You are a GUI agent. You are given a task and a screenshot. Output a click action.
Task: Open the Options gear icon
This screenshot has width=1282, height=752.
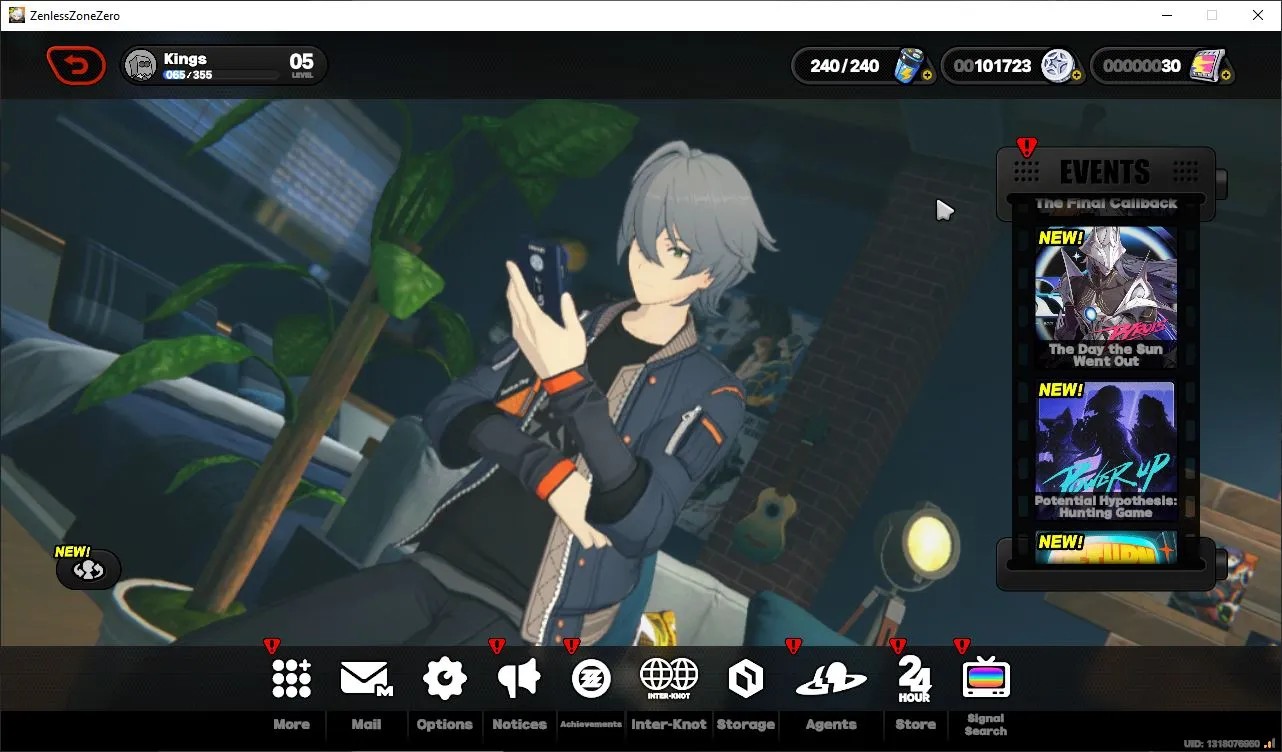pos(445,679)
